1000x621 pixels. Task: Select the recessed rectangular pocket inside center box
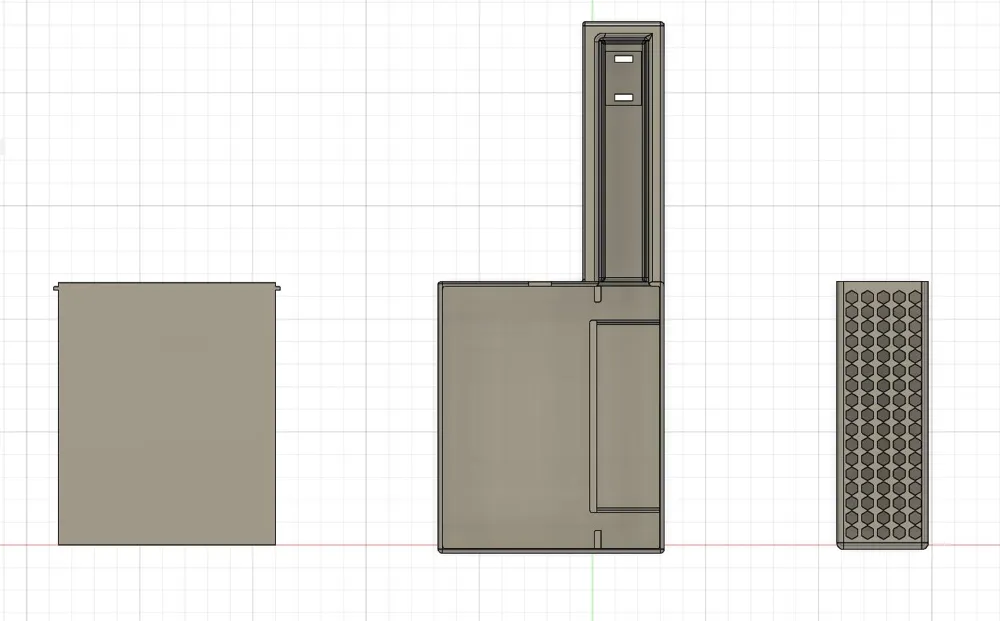[x=625, y=416]
